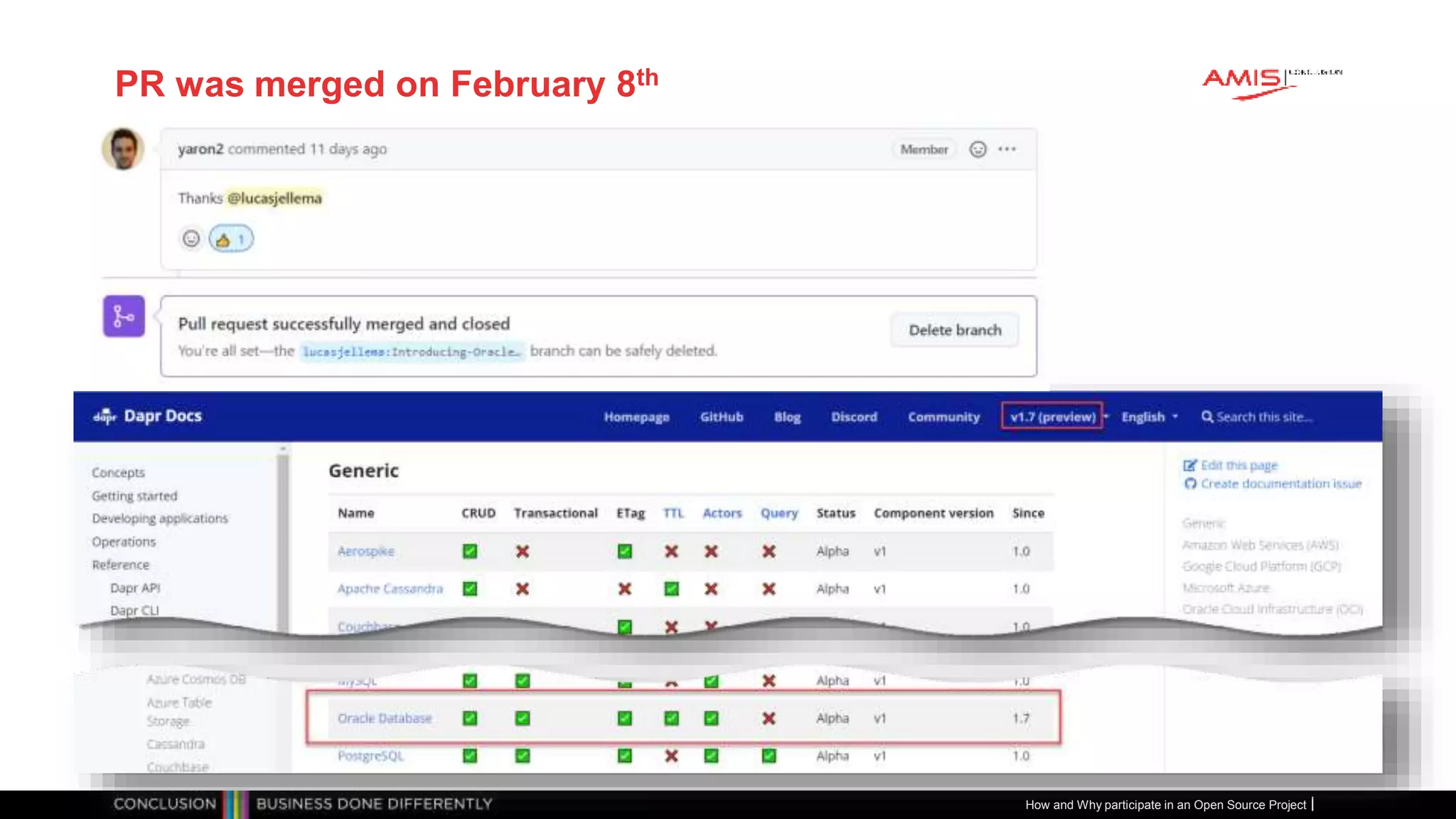Expand Developing applications in docs sidebar
The image size is (1456, 819).
(160, 519)
